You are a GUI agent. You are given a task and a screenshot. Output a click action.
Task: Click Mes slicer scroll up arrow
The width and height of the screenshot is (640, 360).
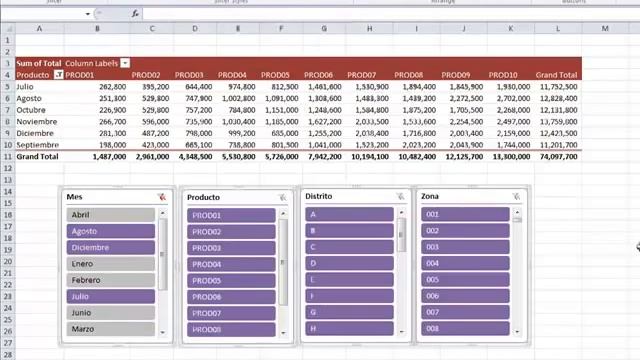[162, 213]
